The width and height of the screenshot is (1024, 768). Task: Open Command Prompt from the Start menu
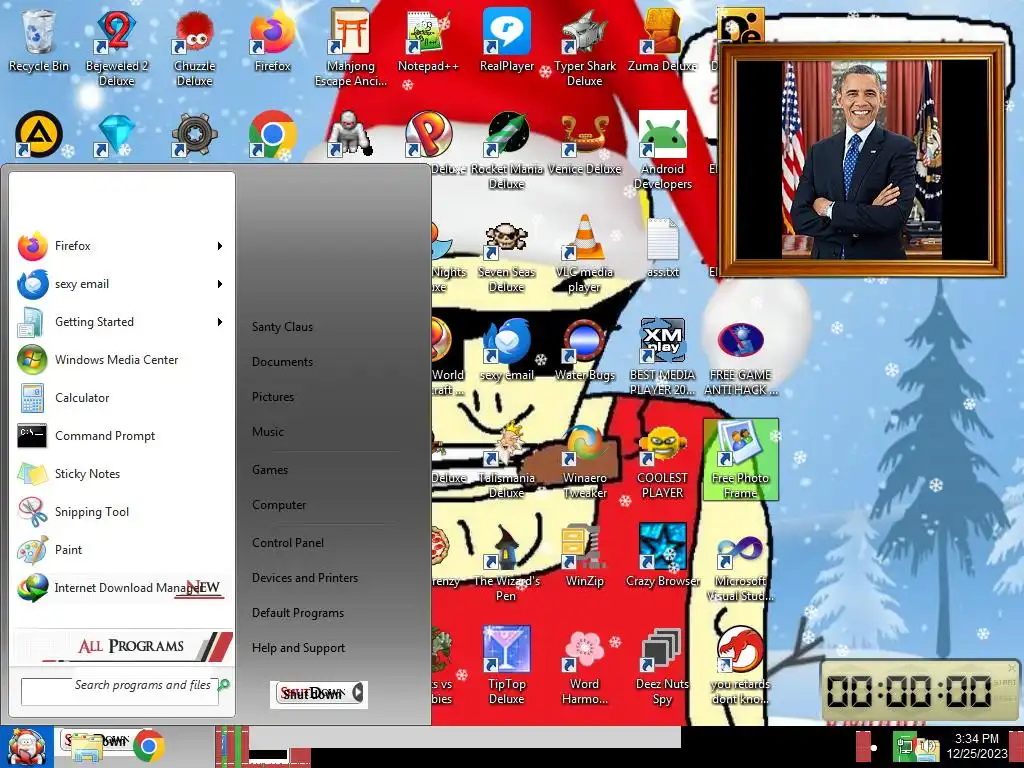click(120, 436)
